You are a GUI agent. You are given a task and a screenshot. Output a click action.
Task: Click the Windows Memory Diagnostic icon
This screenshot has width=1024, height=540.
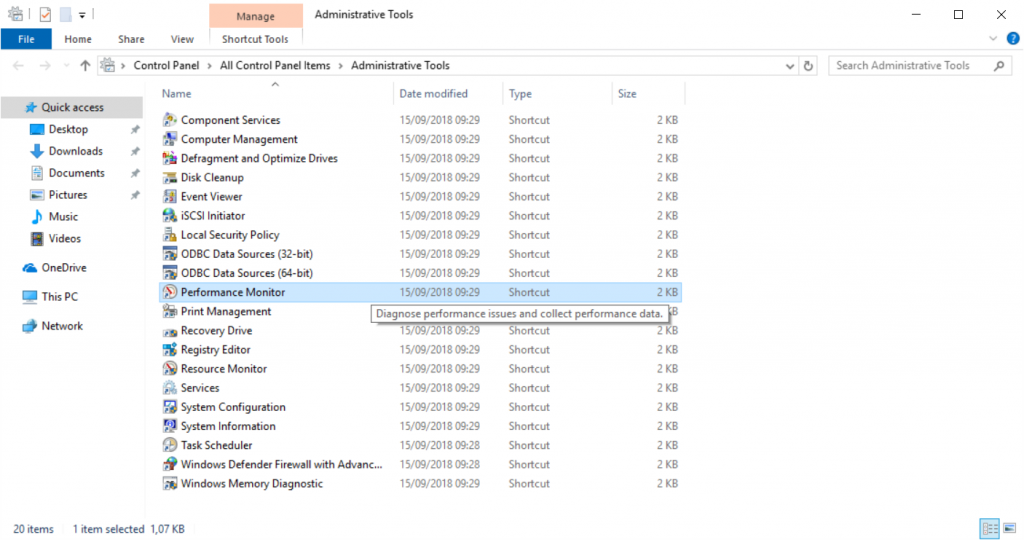(x=170, y=483)
